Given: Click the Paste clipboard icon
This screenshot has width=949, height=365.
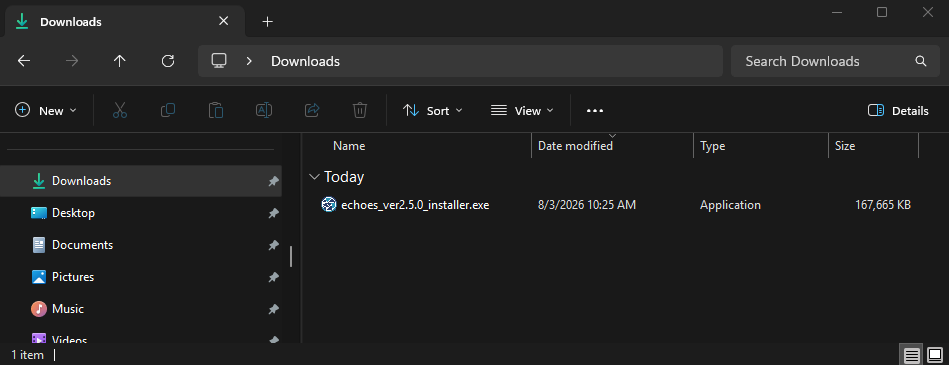Looking at the screenshot, I should pos(215,111).
